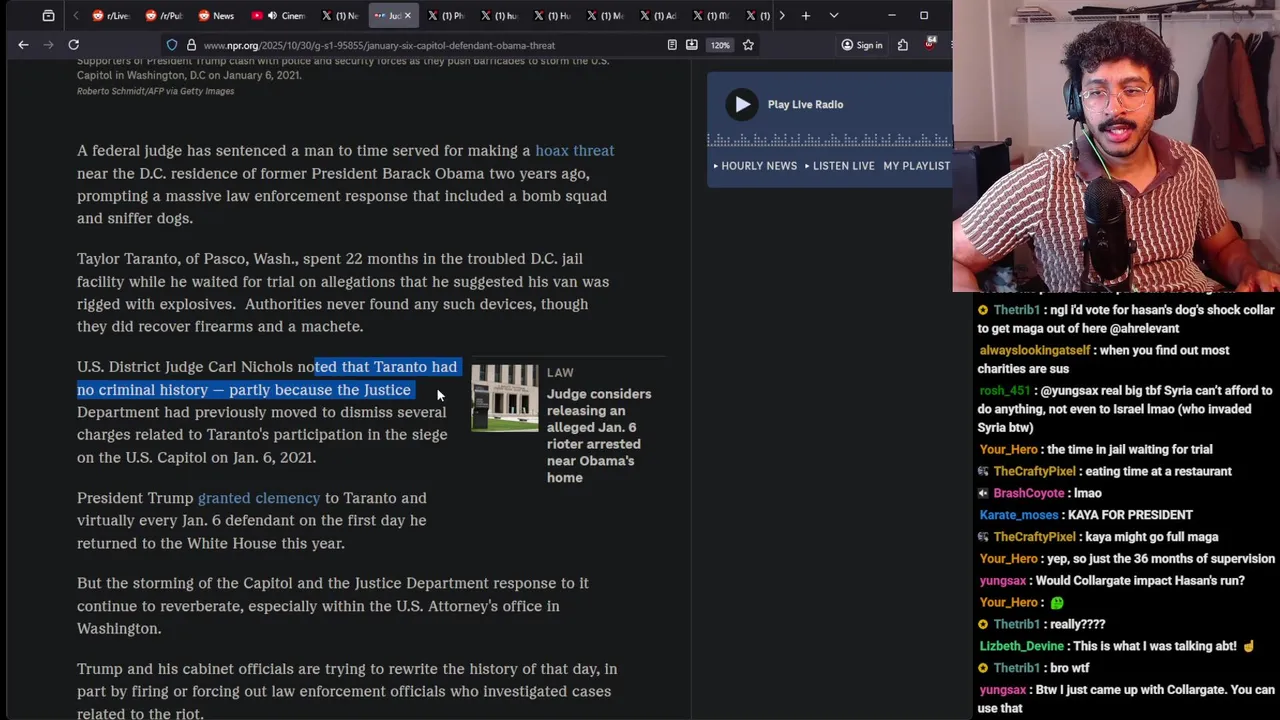Close the active NPR tab
Screen dimensions: 1280x720
(407, 15)
